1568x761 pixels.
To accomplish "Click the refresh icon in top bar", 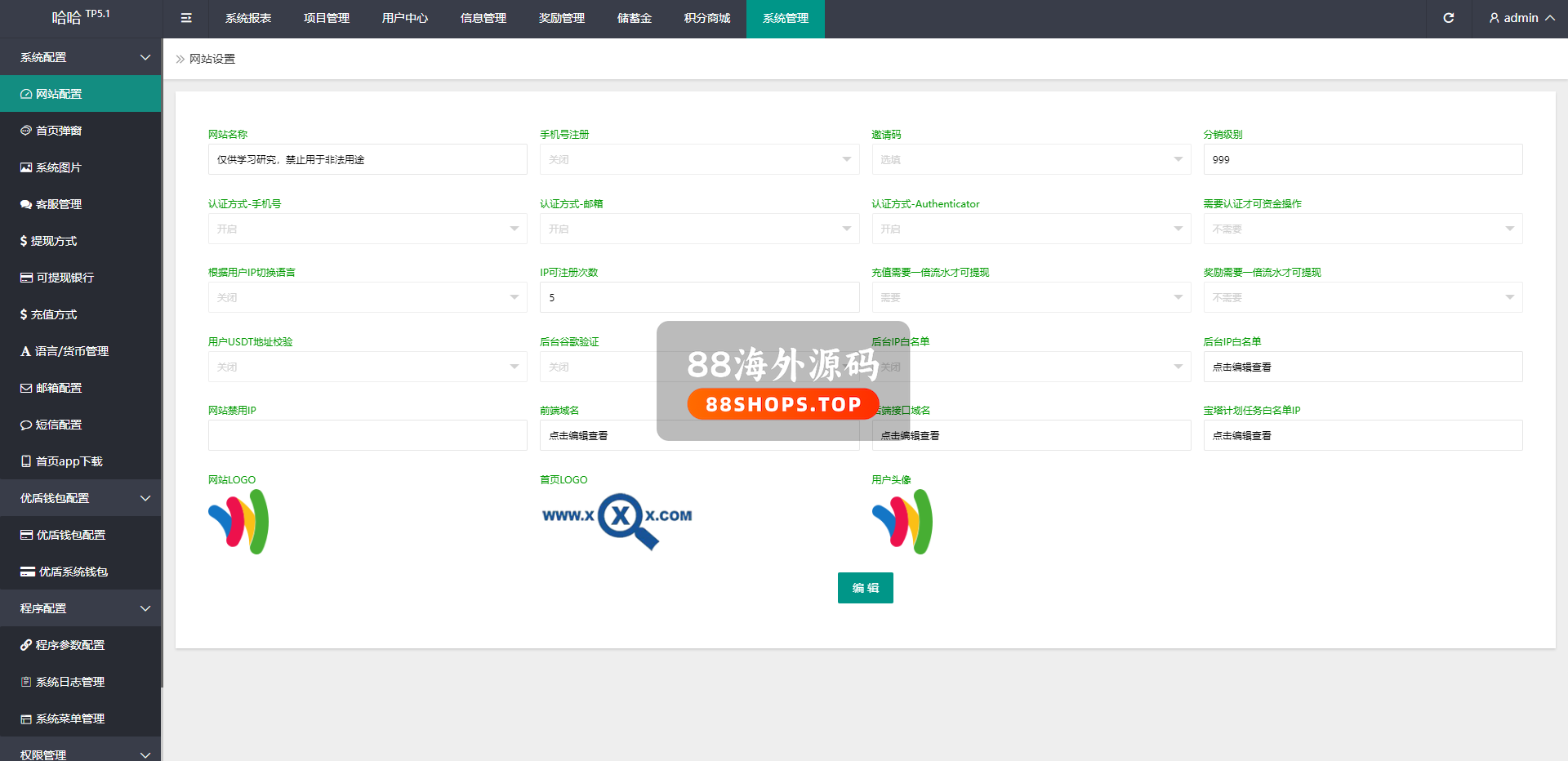I will 1448,18.
